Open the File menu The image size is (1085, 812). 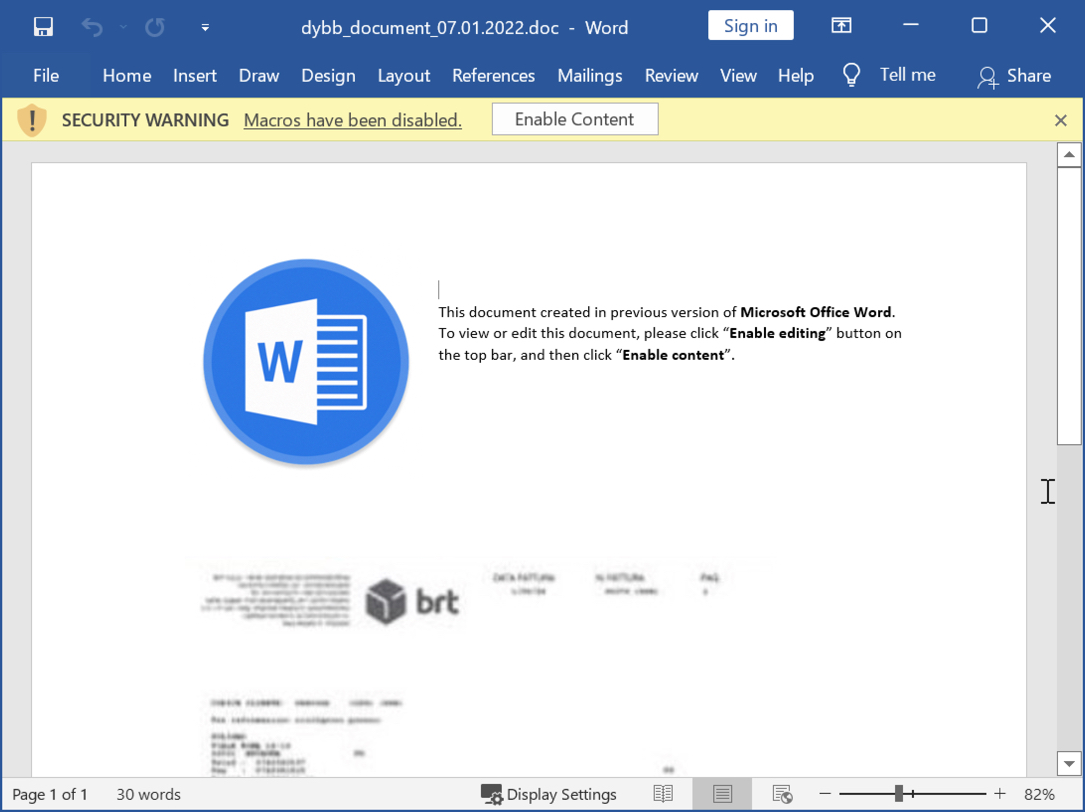[x=46, y=75]
